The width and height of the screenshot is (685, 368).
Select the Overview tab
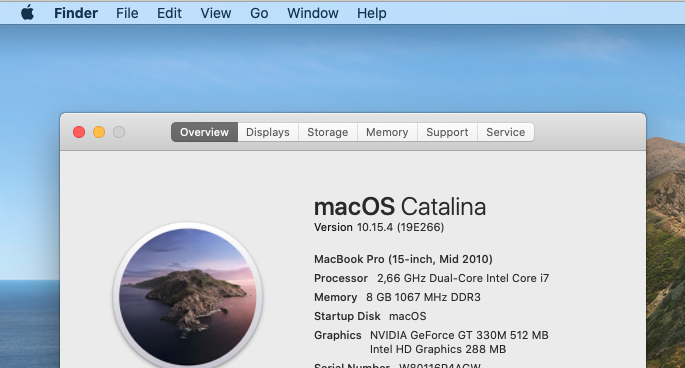204,132
